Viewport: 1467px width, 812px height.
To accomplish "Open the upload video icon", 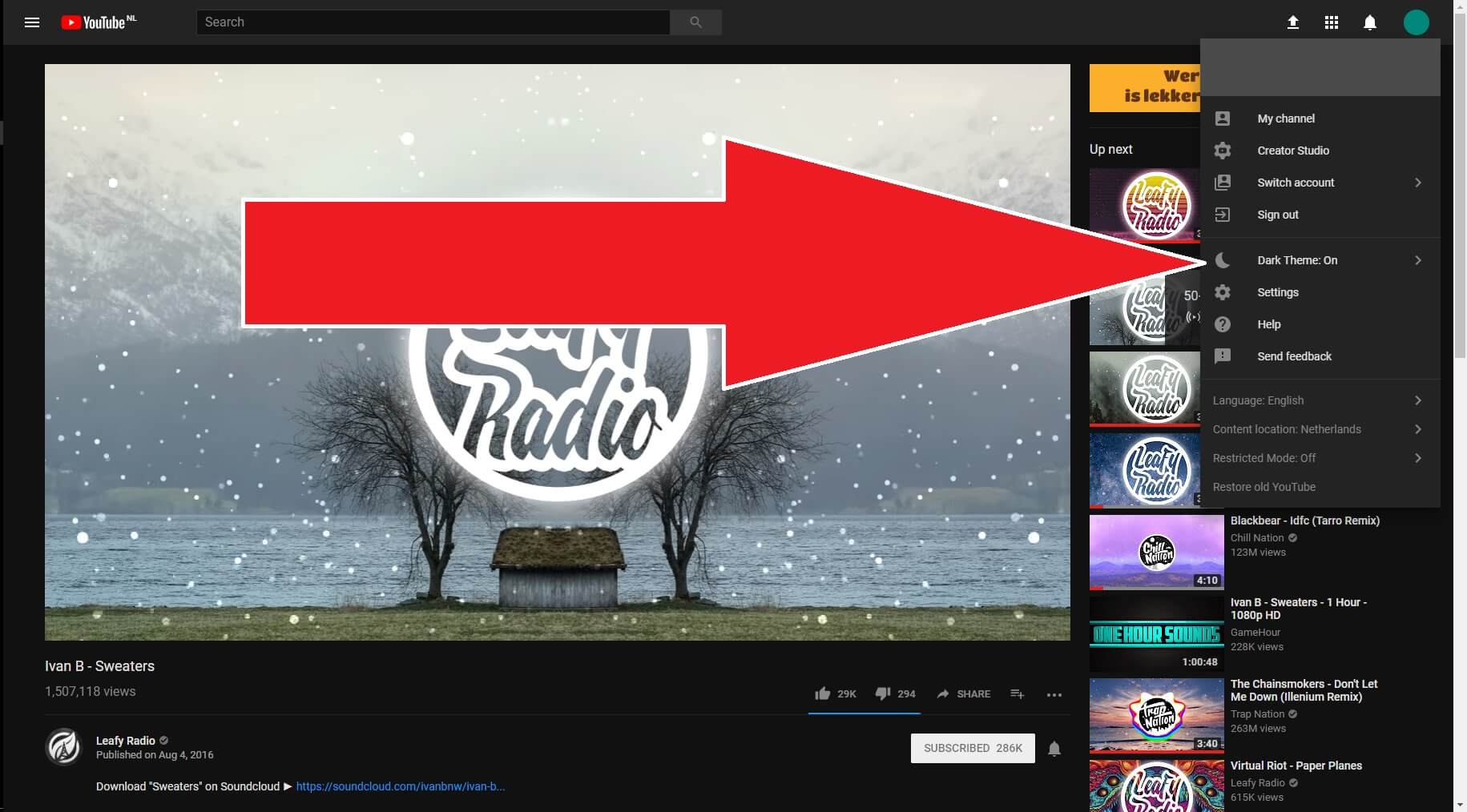I will 1293,22.
